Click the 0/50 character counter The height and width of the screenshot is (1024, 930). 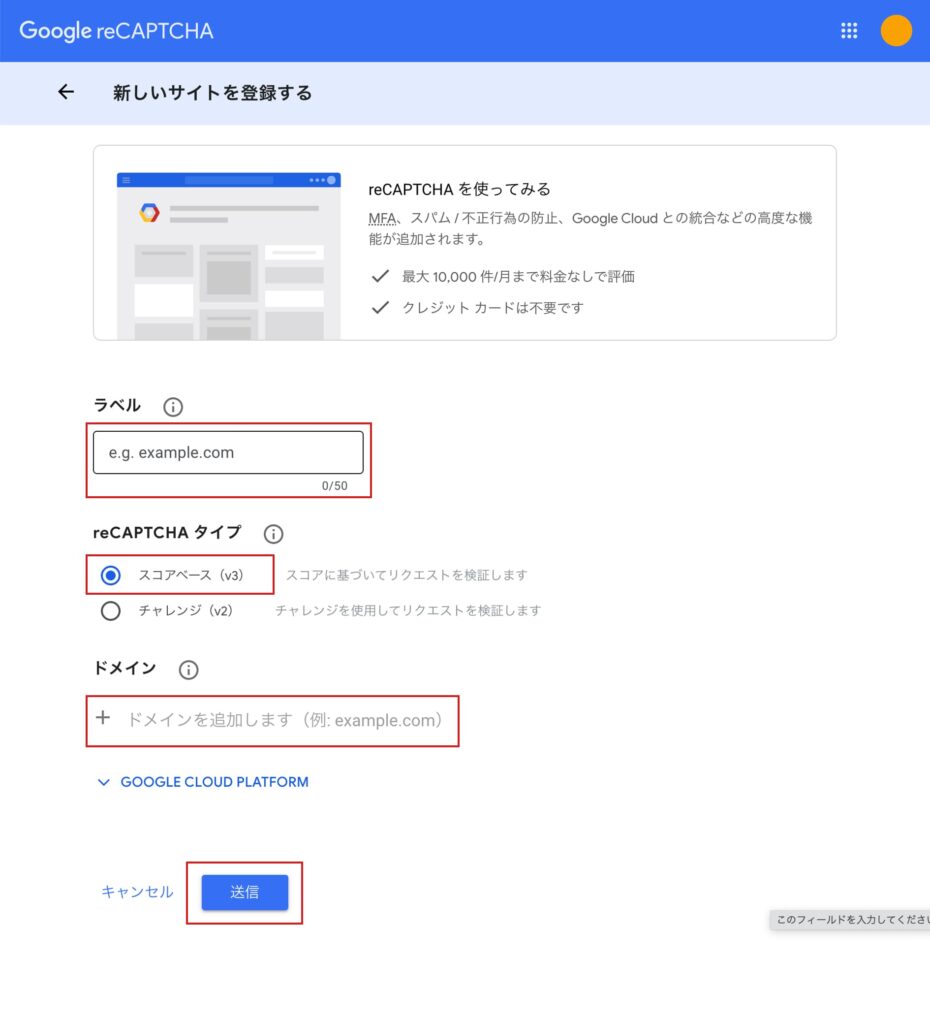coord(334,486)
